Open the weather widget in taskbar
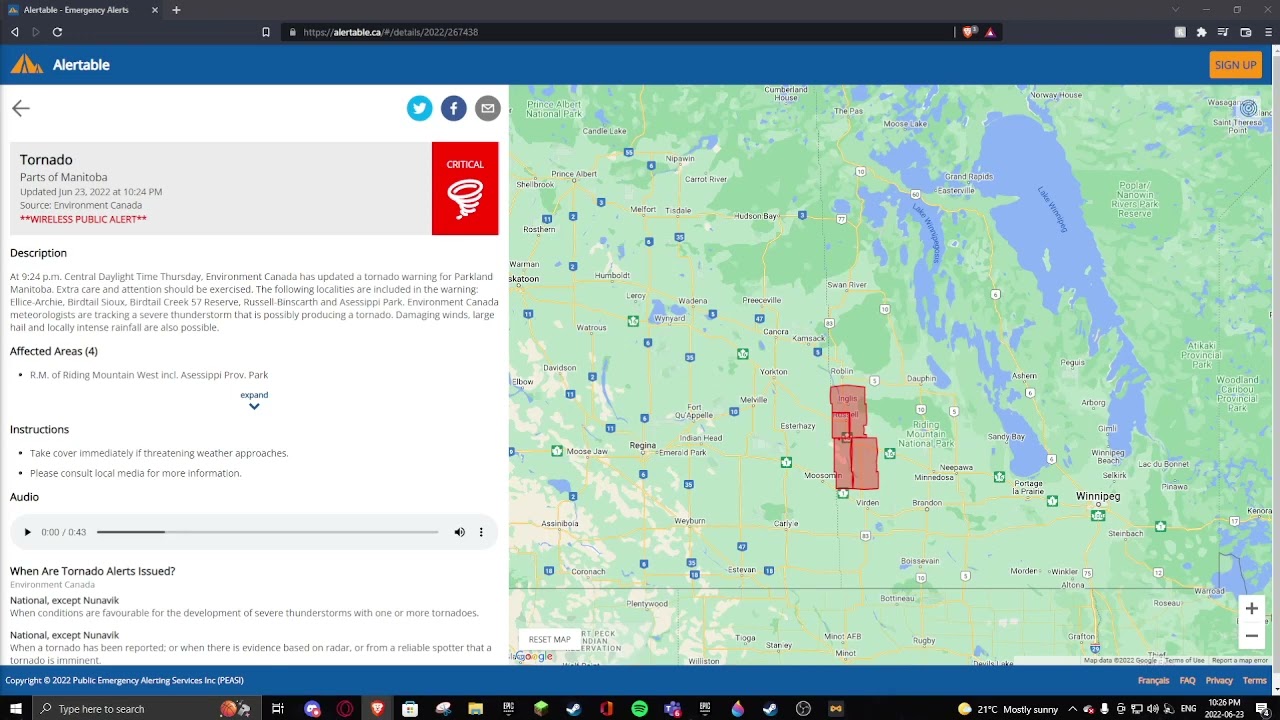1280x720 pixels. (1007, 709)
